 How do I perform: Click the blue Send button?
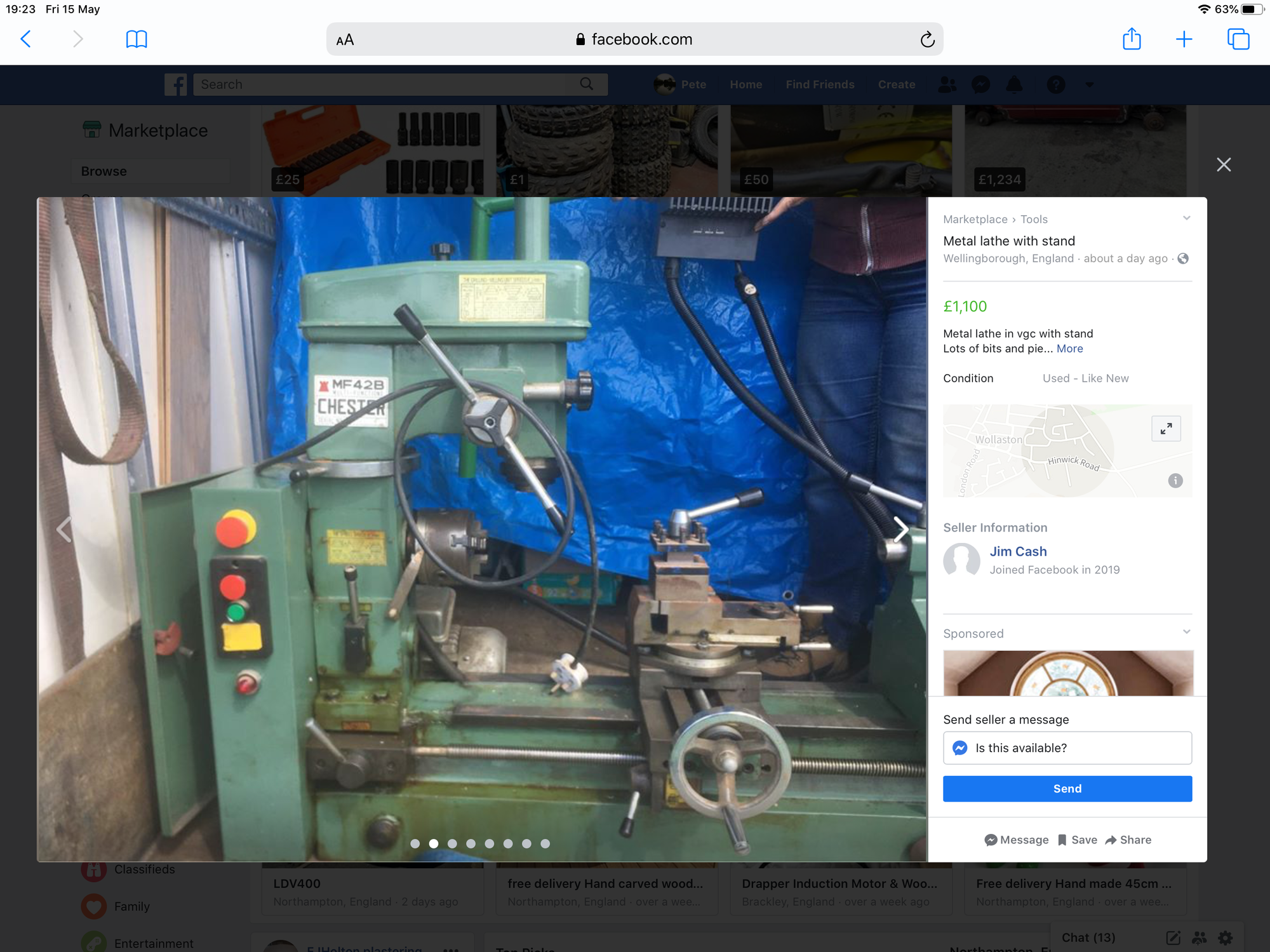tap(1067, 789)
